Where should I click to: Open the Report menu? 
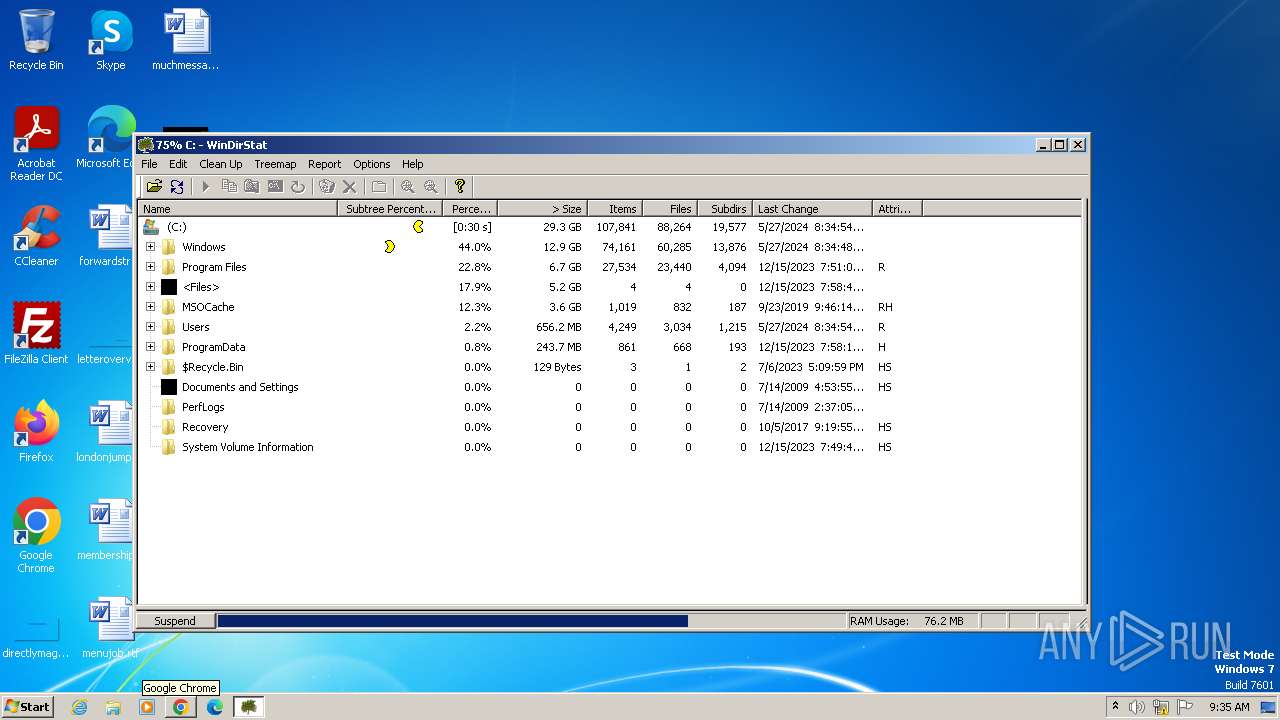[324, 164]
